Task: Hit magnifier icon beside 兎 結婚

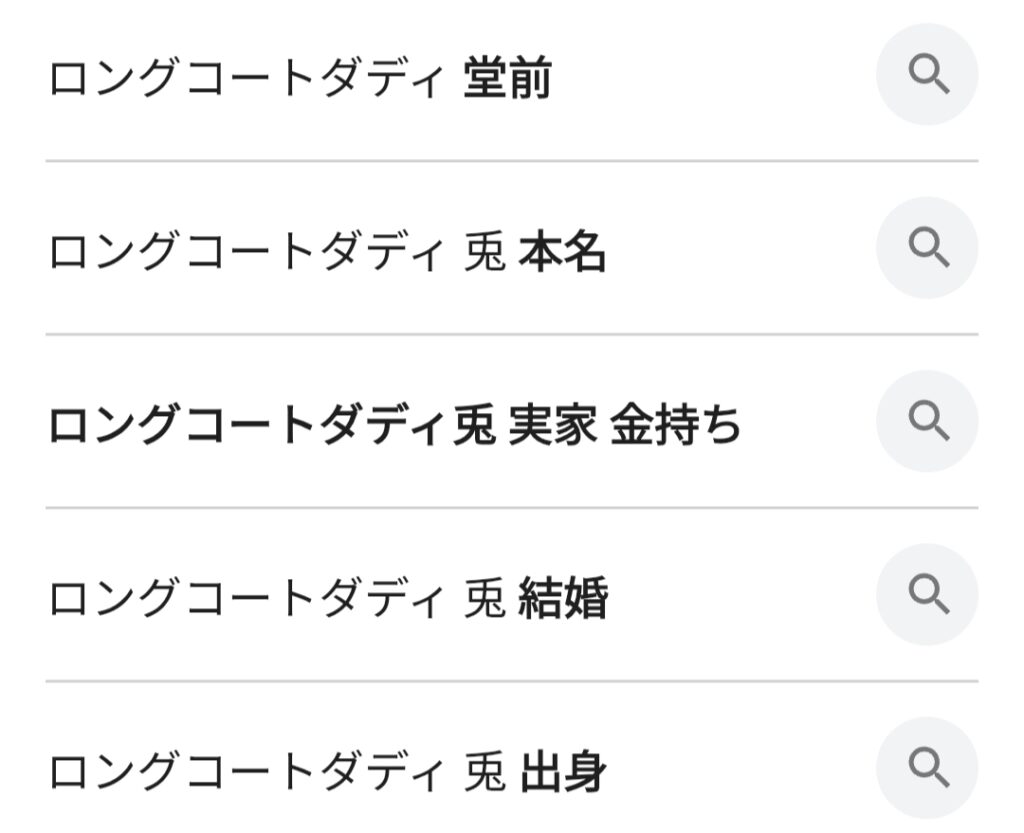Action: pyautogui.click(x=927, y=594)
